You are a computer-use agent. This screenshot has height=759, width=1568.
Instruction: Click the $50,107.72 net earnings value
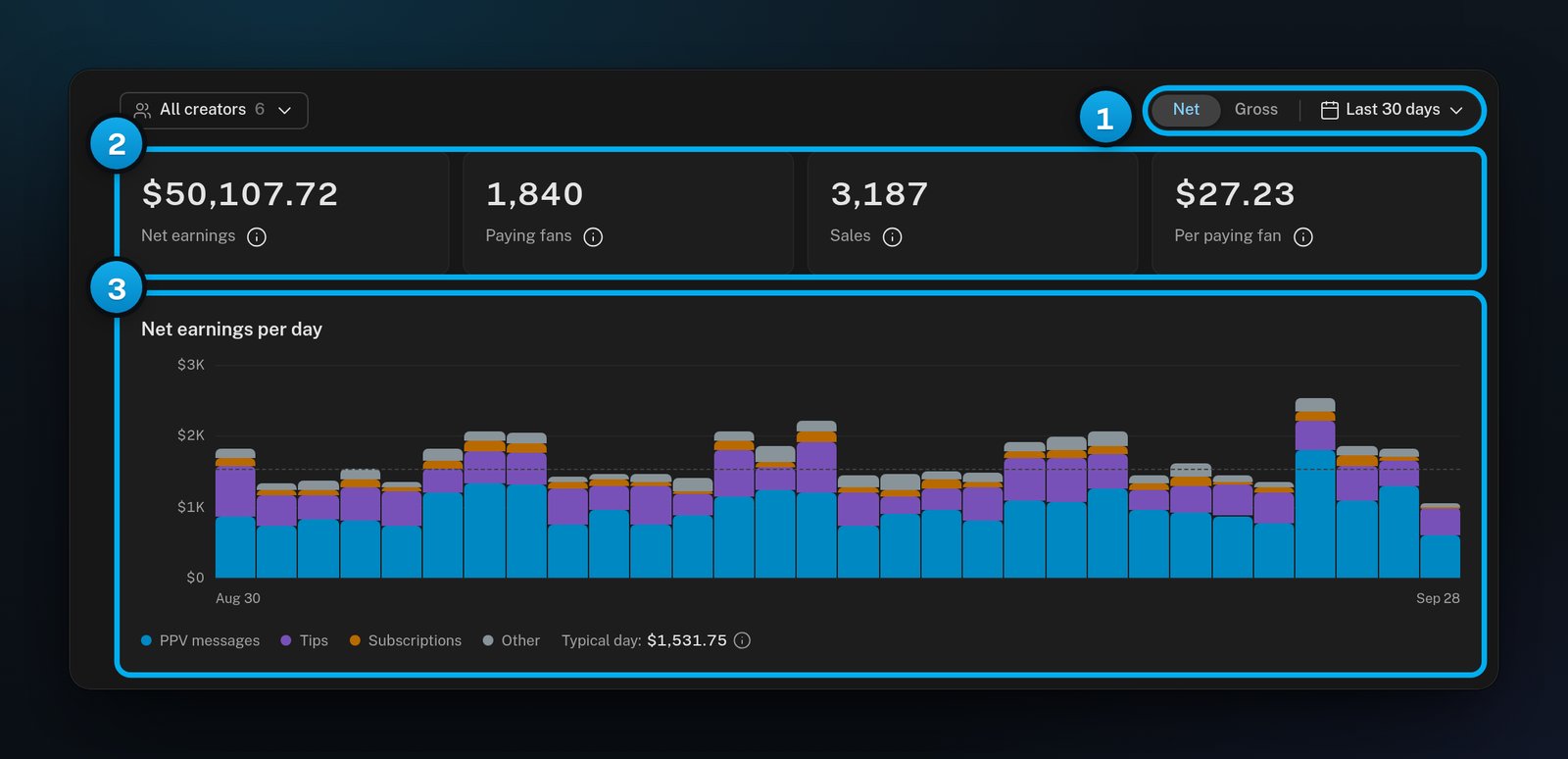[x=240, y=194]
